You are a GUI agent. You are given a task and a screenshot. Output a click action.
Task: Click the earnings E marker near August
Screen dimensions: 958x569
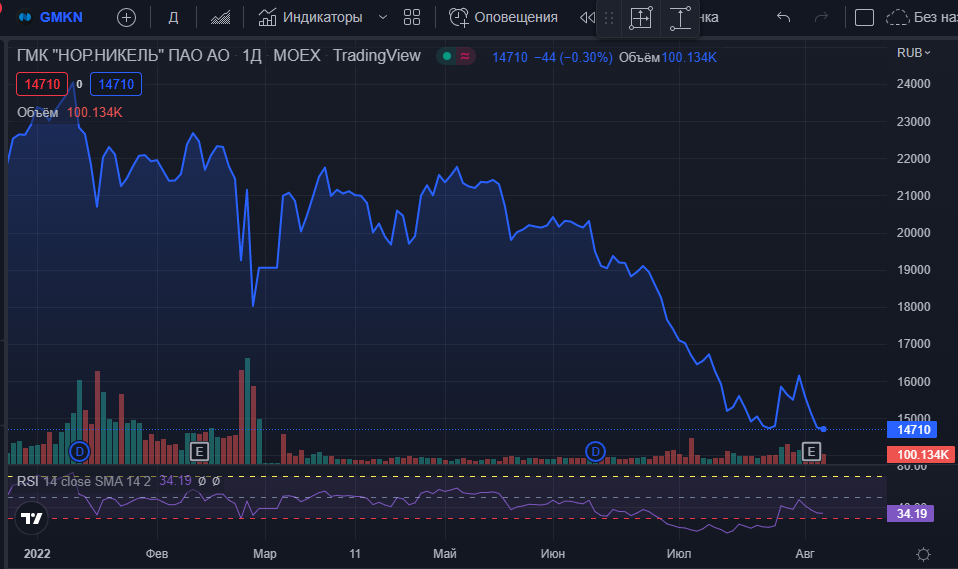click(x=811, y=452)
